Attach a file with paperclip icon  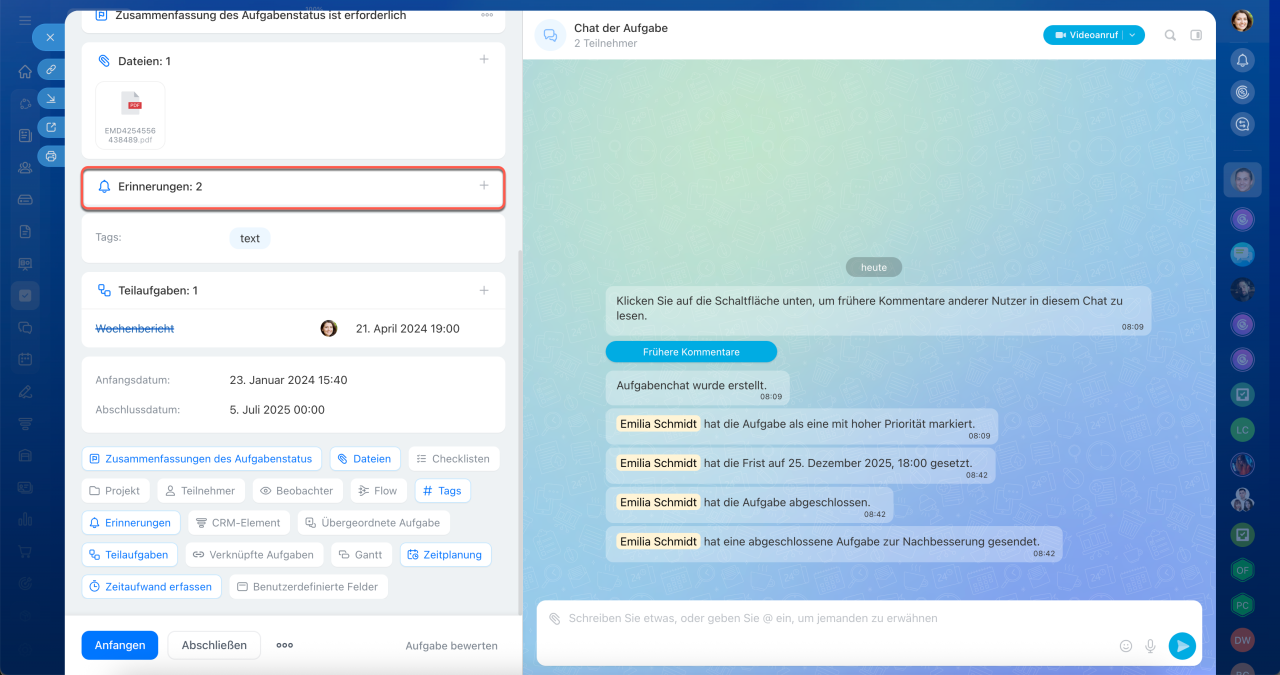pyautogui.click(x=555, y=619)
